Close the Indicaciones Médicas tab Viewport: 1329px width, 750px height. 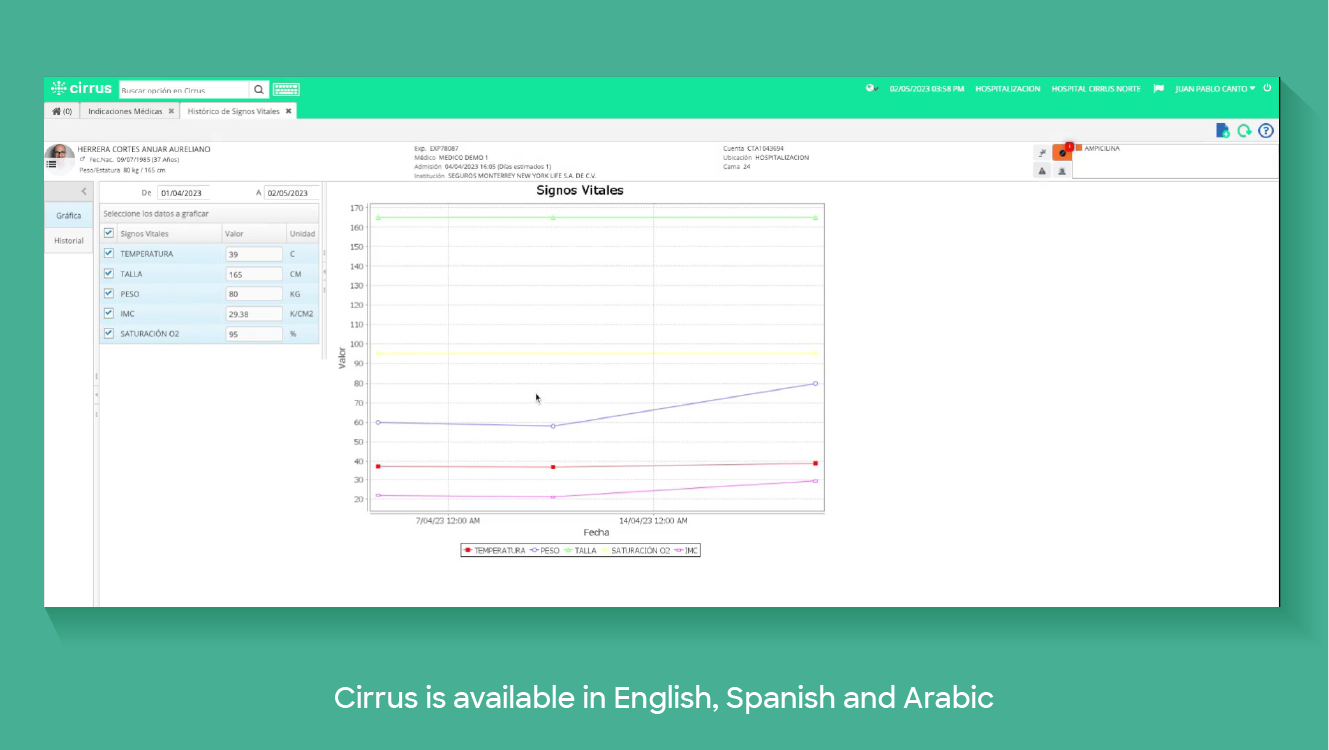171,111
